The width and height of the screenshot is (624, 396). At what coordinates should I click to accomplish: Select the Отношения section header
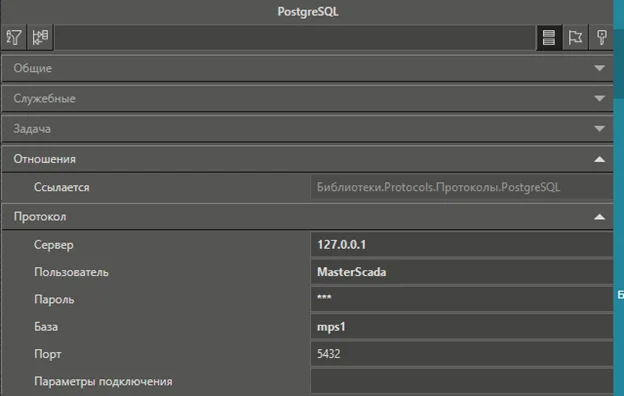(x=307, y=159)
